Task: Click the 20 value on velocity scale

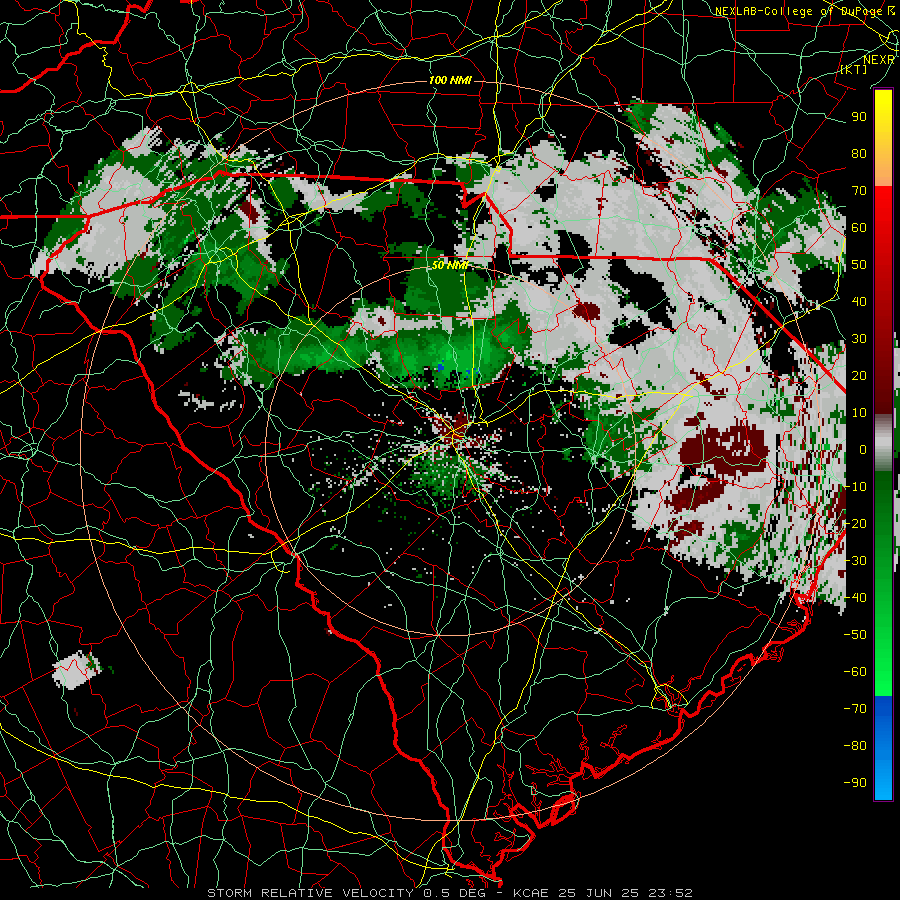Action: point(859,376)
